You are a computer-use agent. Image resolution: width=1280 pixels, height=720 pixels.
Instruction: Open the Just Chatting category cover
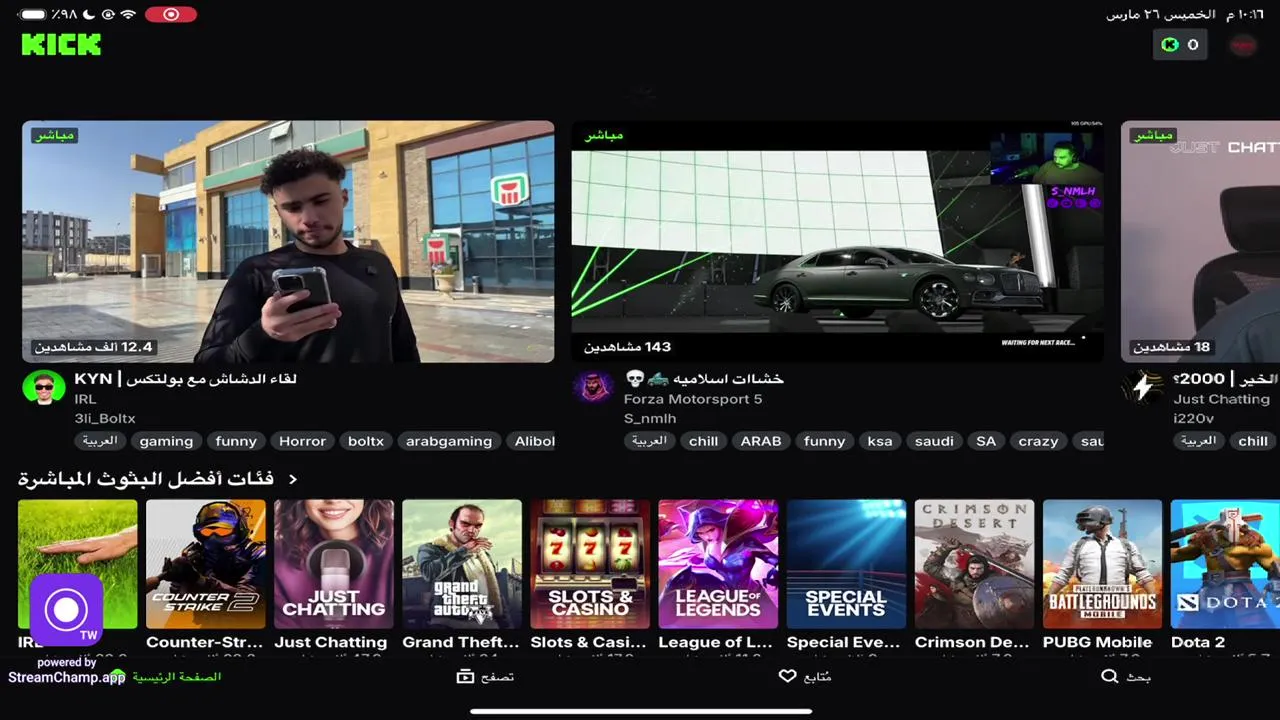tap(334, 564)
